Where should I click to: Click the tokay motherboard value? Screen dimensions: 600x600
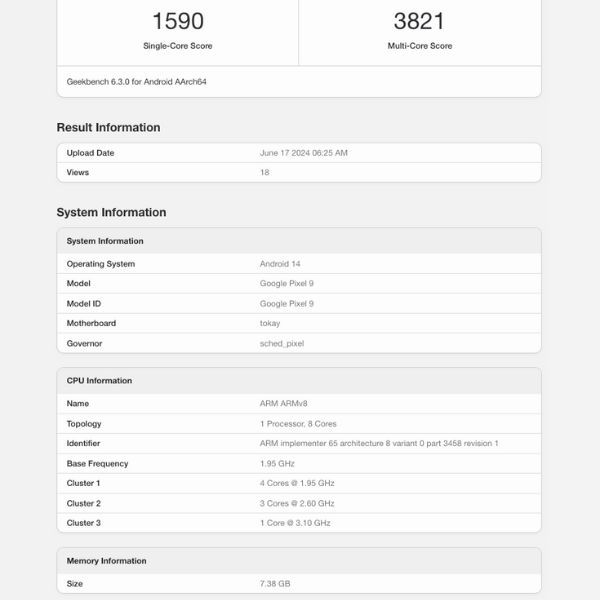coord(270,324)
